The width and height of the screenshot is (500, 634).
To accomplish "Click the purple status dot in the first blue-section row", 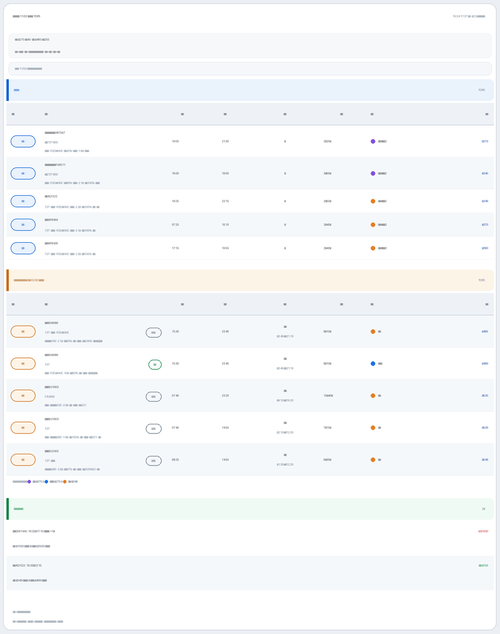I will tap(373, 142).
